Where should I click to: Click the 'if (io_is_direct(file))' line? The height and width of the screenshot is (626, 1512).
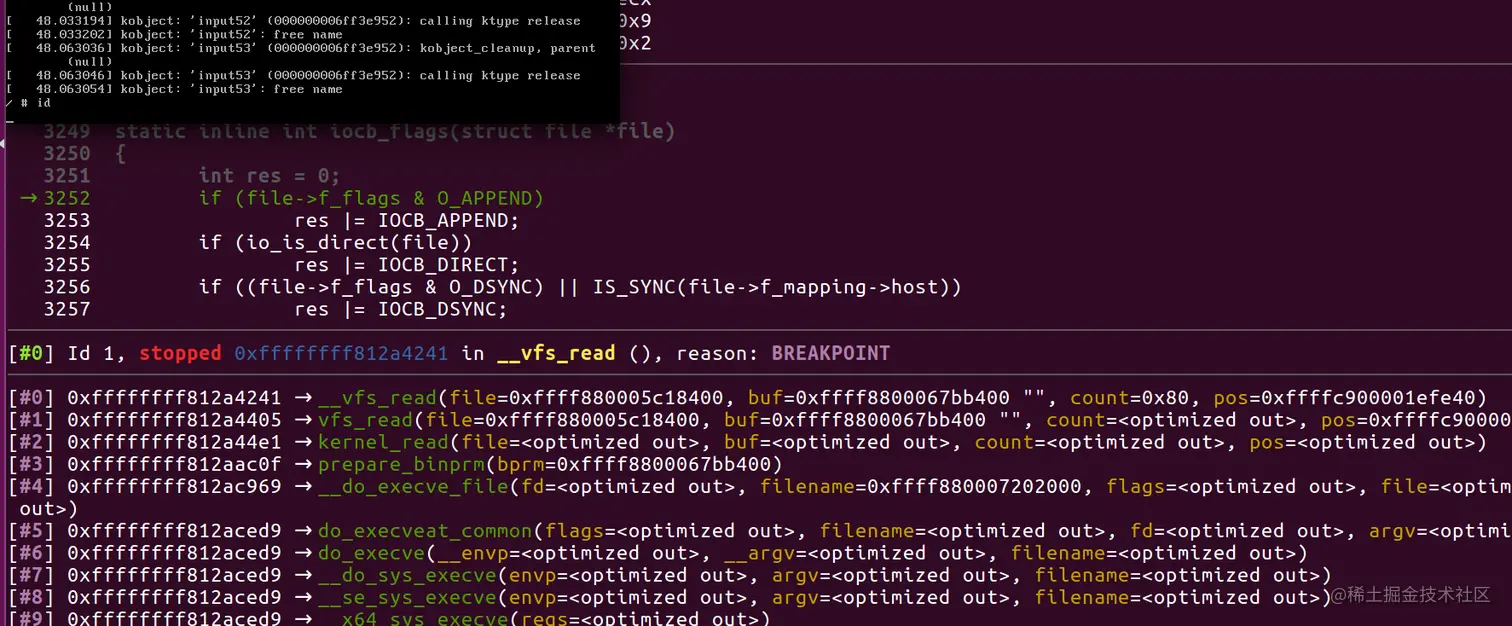tap(335, 242)
